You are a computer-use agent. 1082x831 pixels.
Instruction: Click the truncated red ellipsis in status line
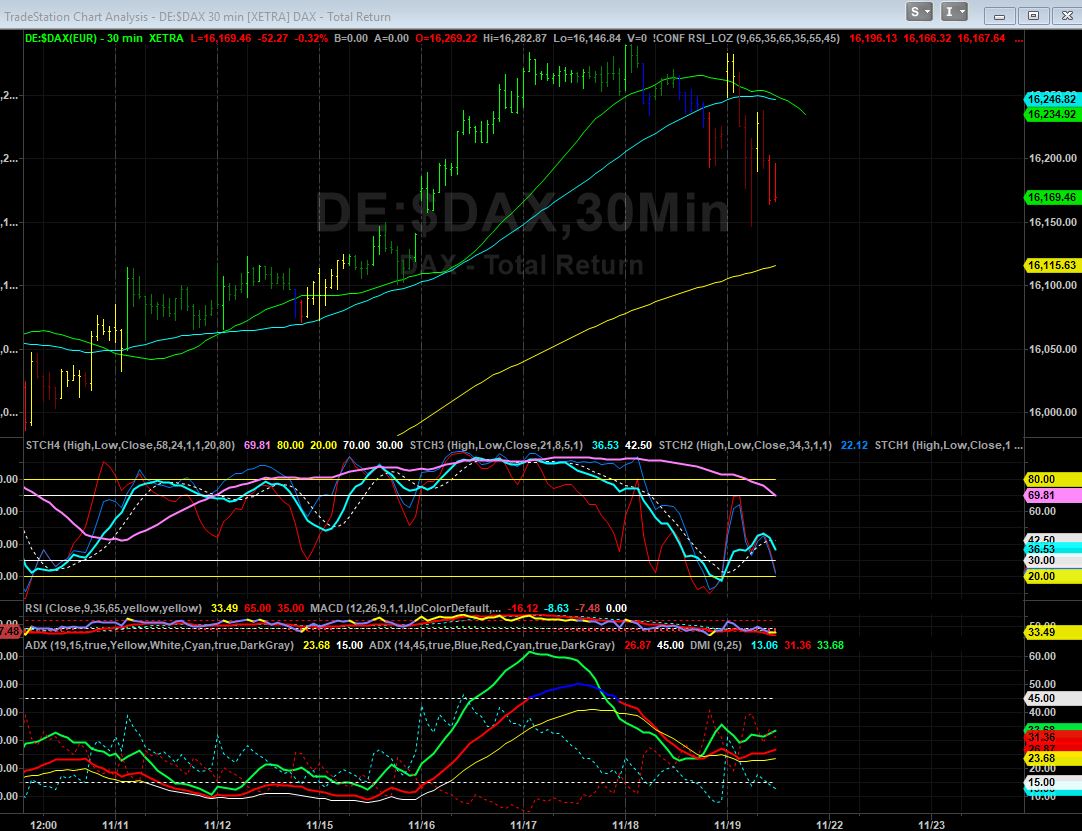pyautogui.click(x=1019, y=39)
